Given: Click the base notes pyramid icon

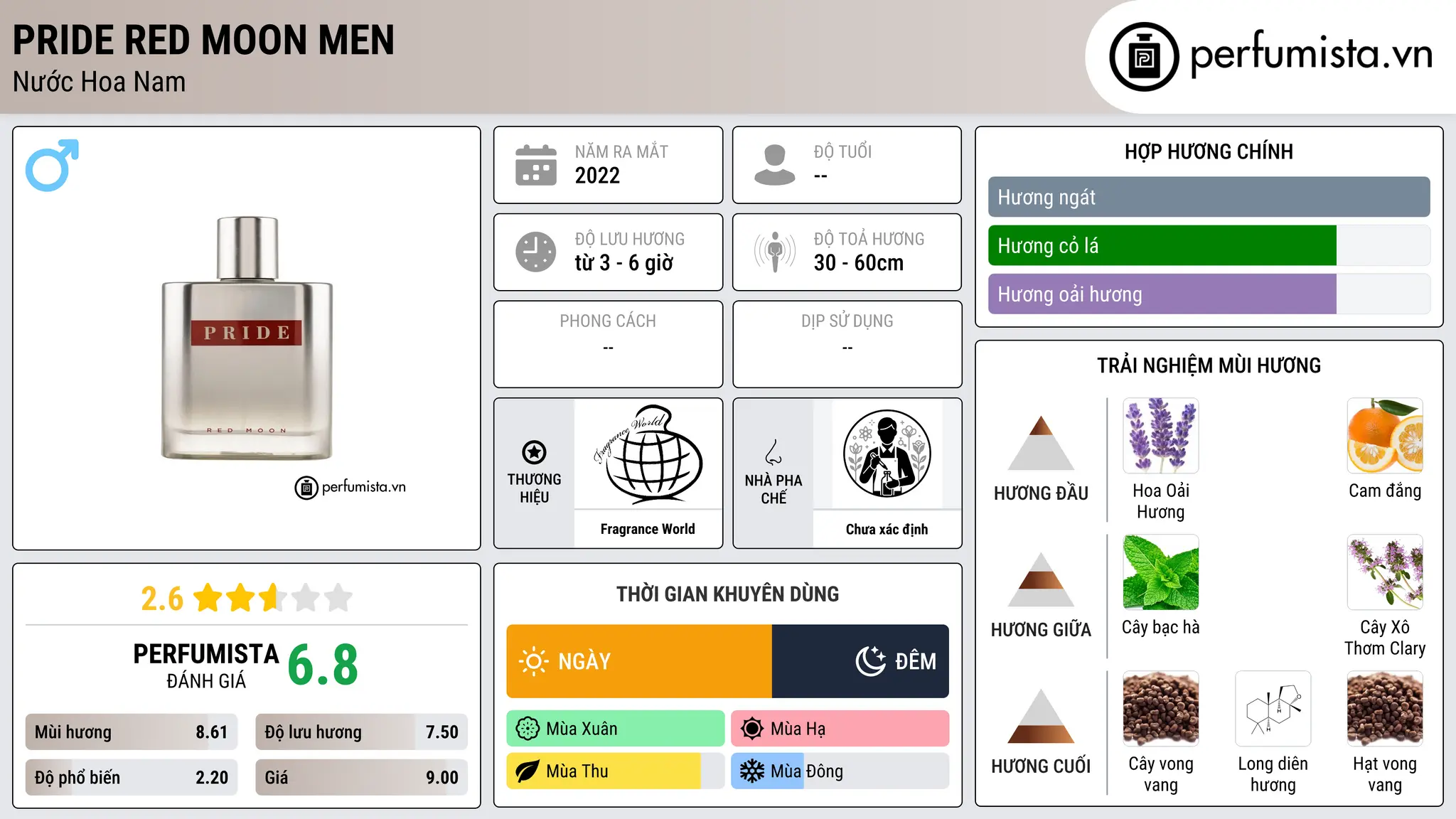Looking at the screenshot, I should tap(1041, 716).
